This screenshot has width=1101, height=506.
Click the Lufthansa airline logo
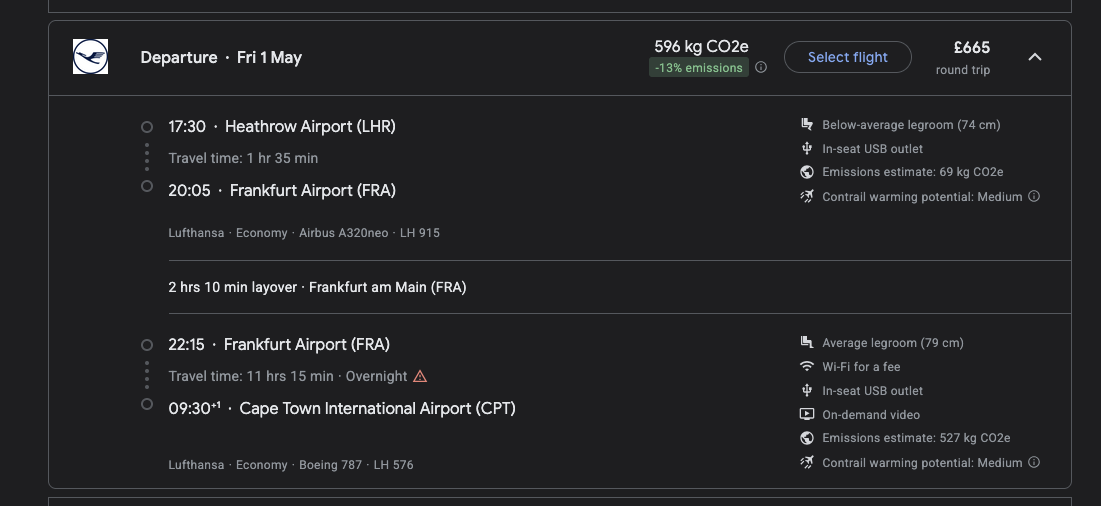click(x=90, y=57)
